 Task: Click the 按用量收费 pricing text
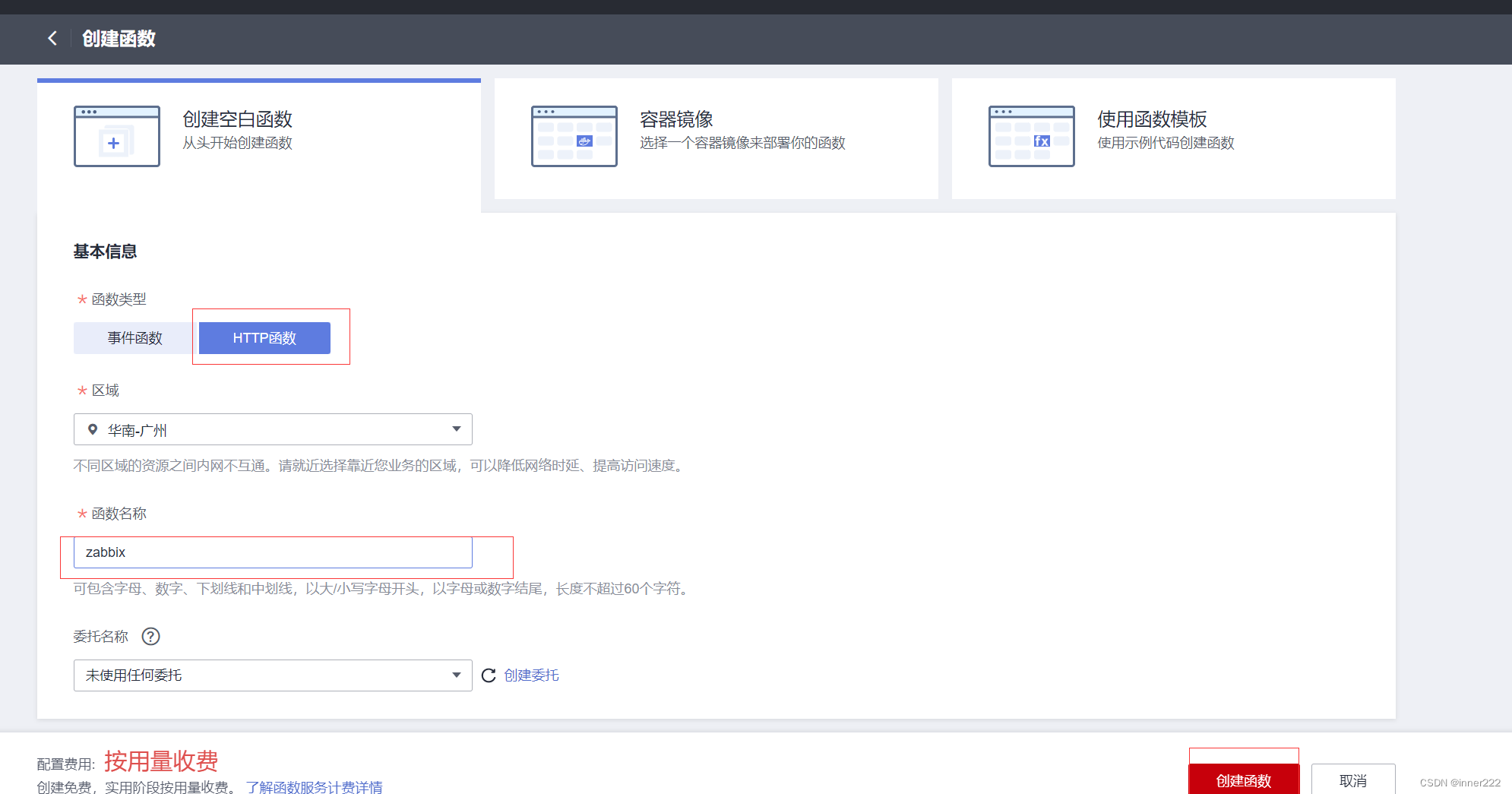coord(161,761)
